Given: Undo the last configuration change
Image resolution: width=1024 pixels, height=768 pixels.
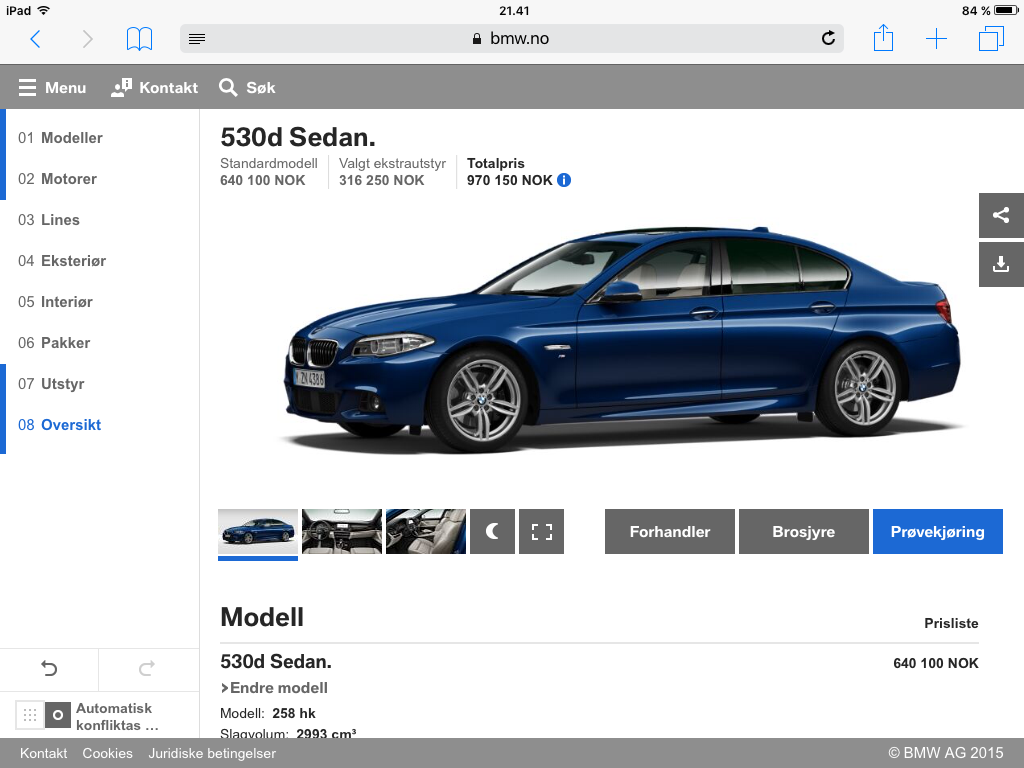Looking at the screenshot, I should 49,668.
